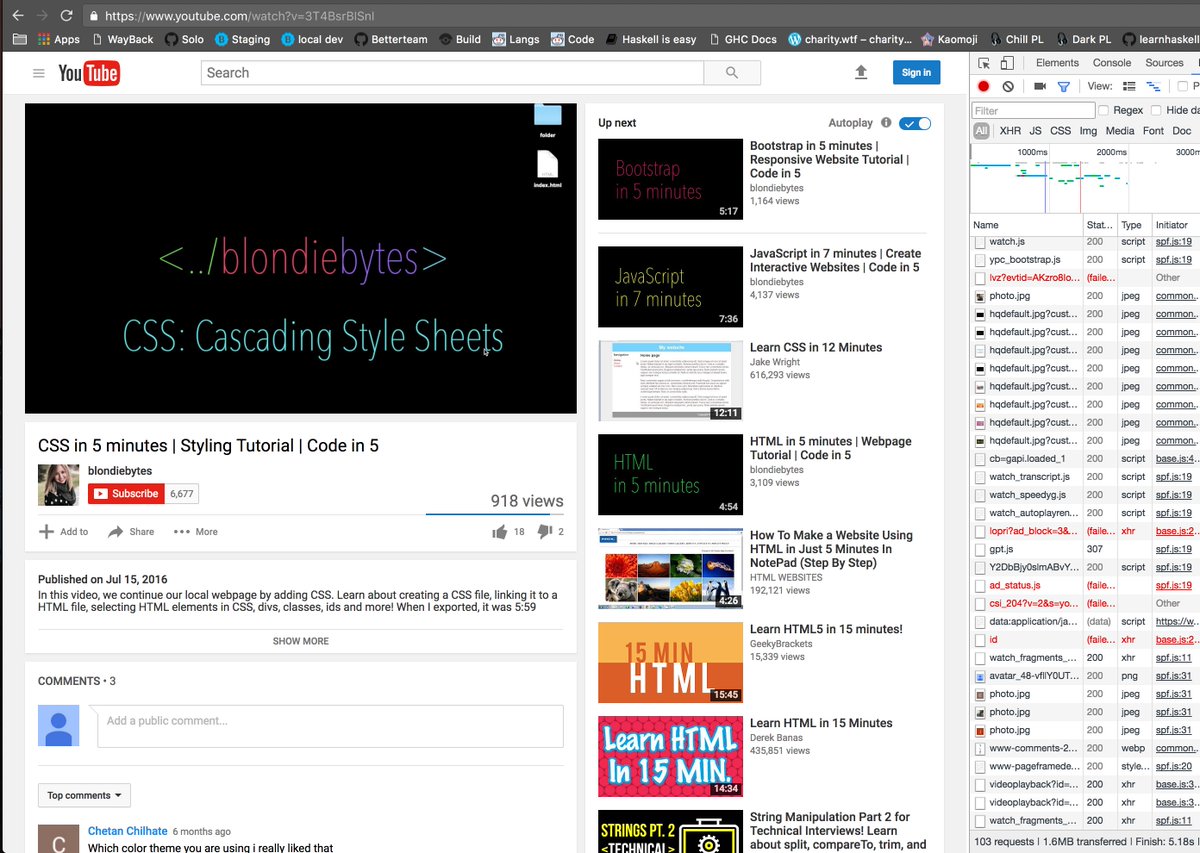The height and width of the screenshot is (853, 1200).
Task: Click the 15 MIN HTML orange thumbnail
Action: (670, 663)
